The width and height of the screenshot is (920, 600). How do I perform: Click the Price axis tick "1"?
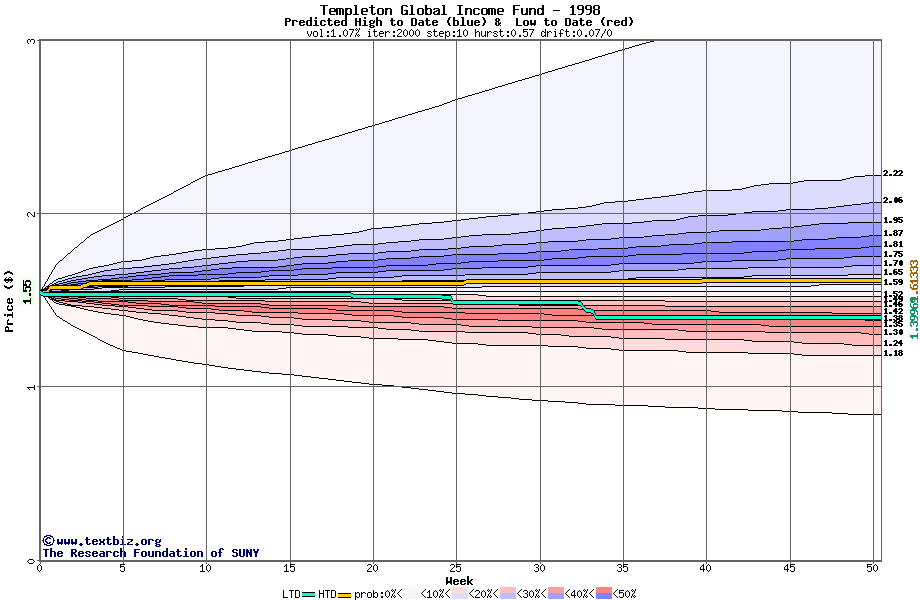click(x=32, y=387)
